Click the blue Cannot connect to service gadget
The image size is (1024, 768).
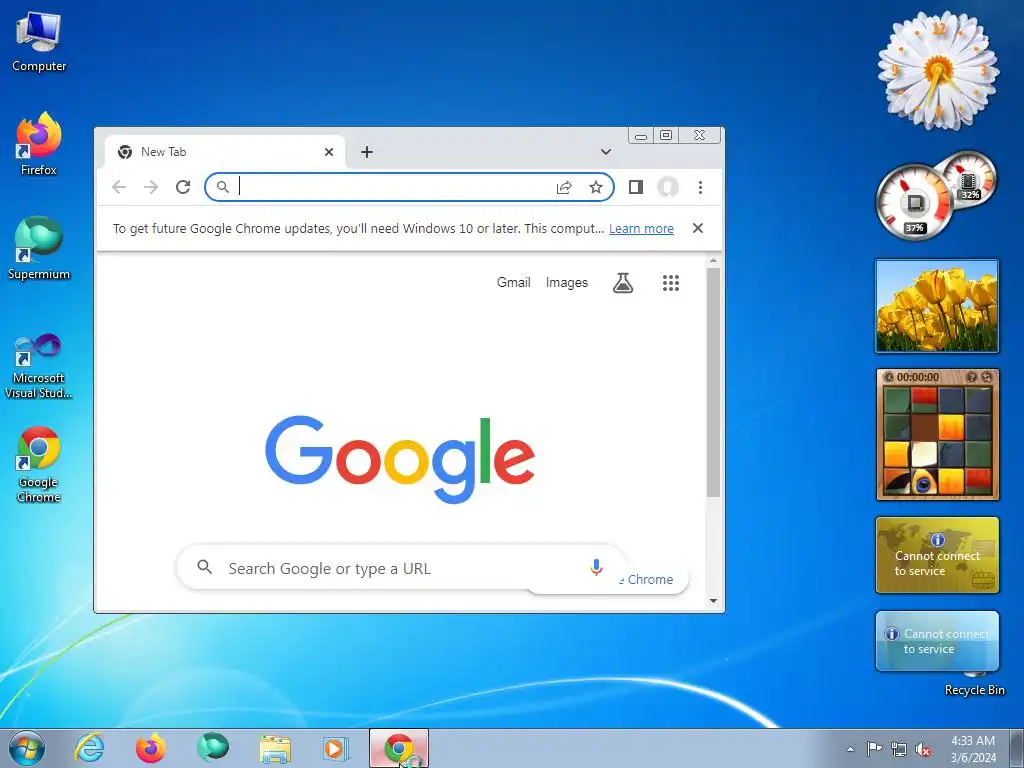(937, 641)
